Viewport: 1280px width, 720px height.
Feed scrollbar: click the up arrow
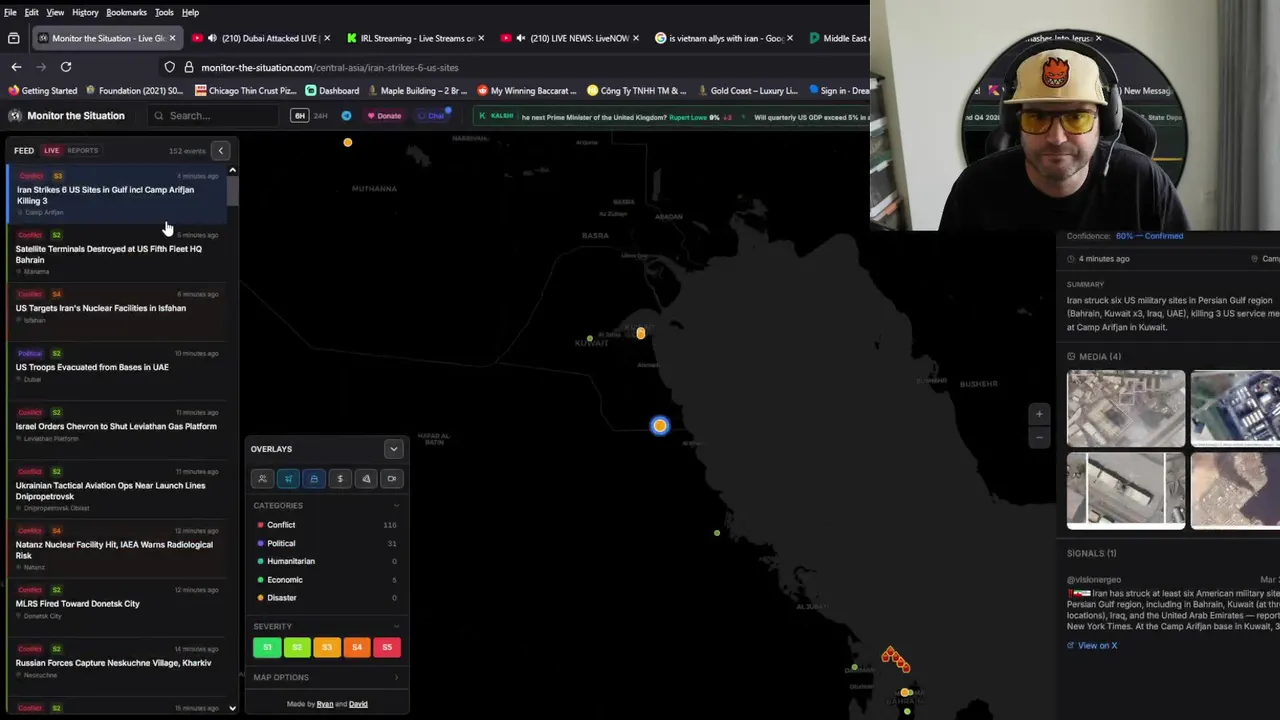232,170
